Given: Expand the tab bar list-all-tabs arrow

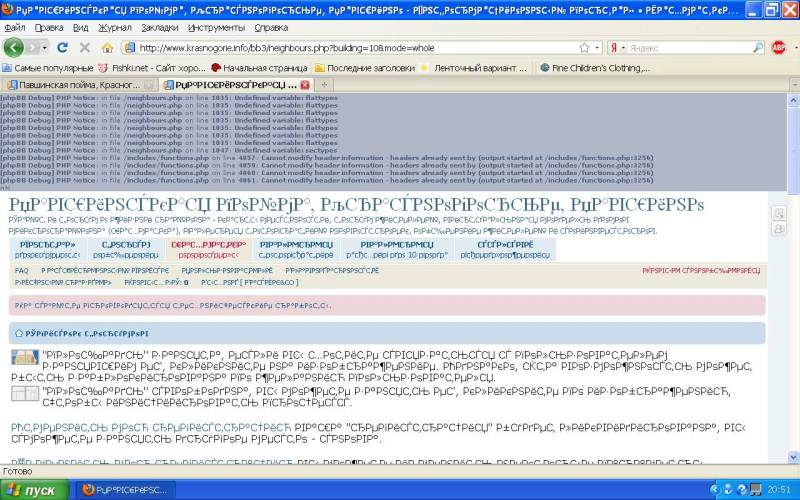Looking at the screenshot, I should click(x=792, y=85).
